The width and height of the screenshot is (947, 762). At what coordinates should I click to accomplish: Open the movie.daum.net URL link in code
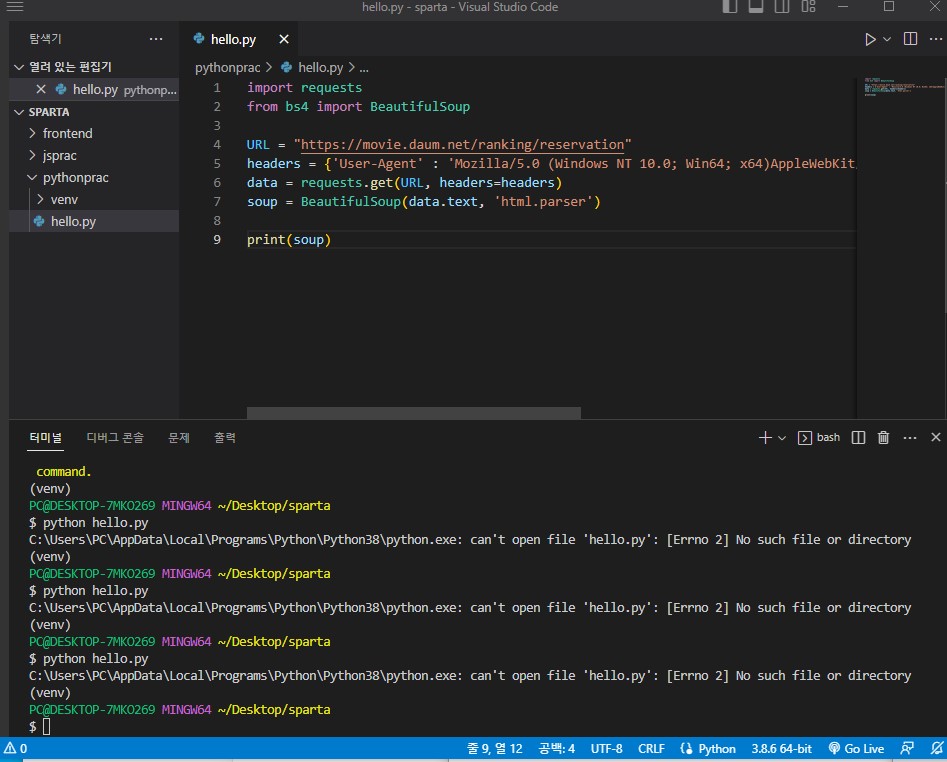(x=462, y=145)
